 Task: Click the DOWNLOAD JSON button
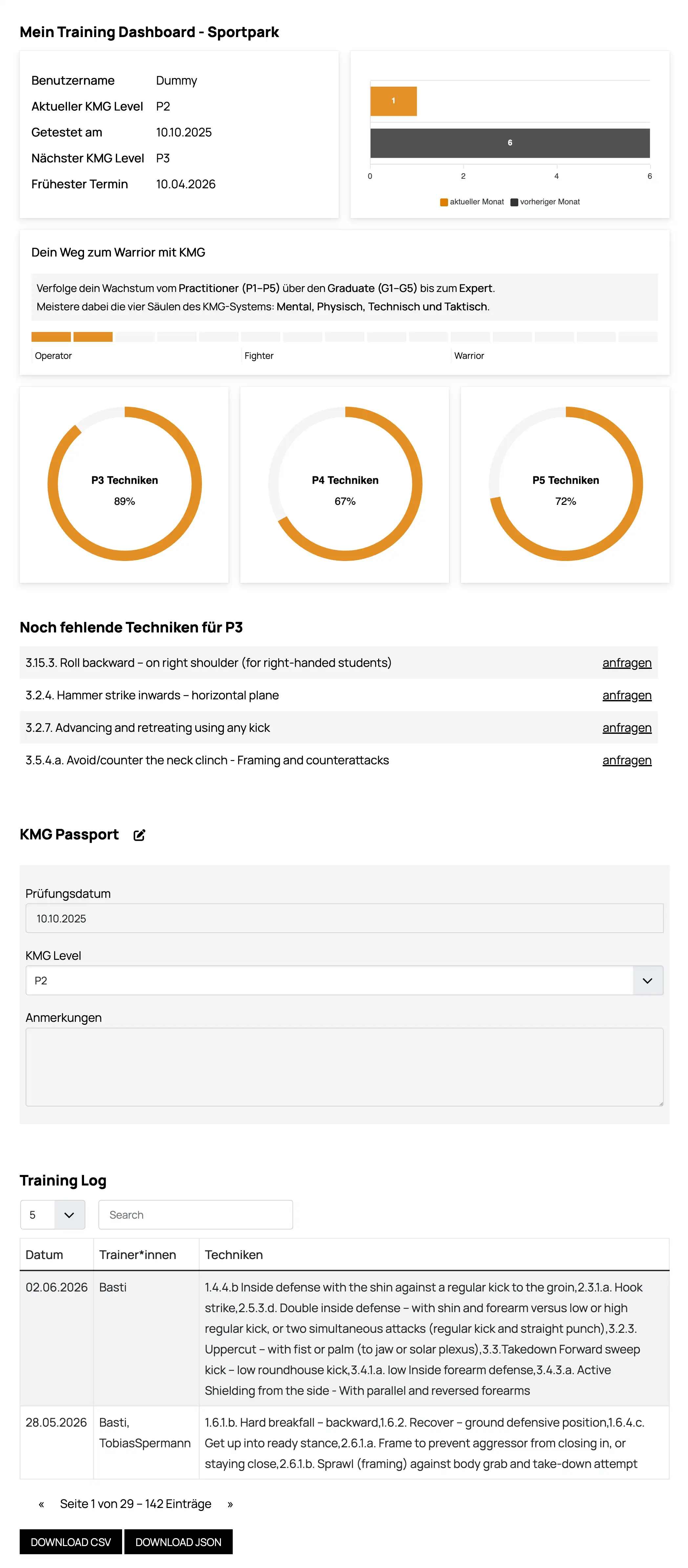coord(178,1542)
